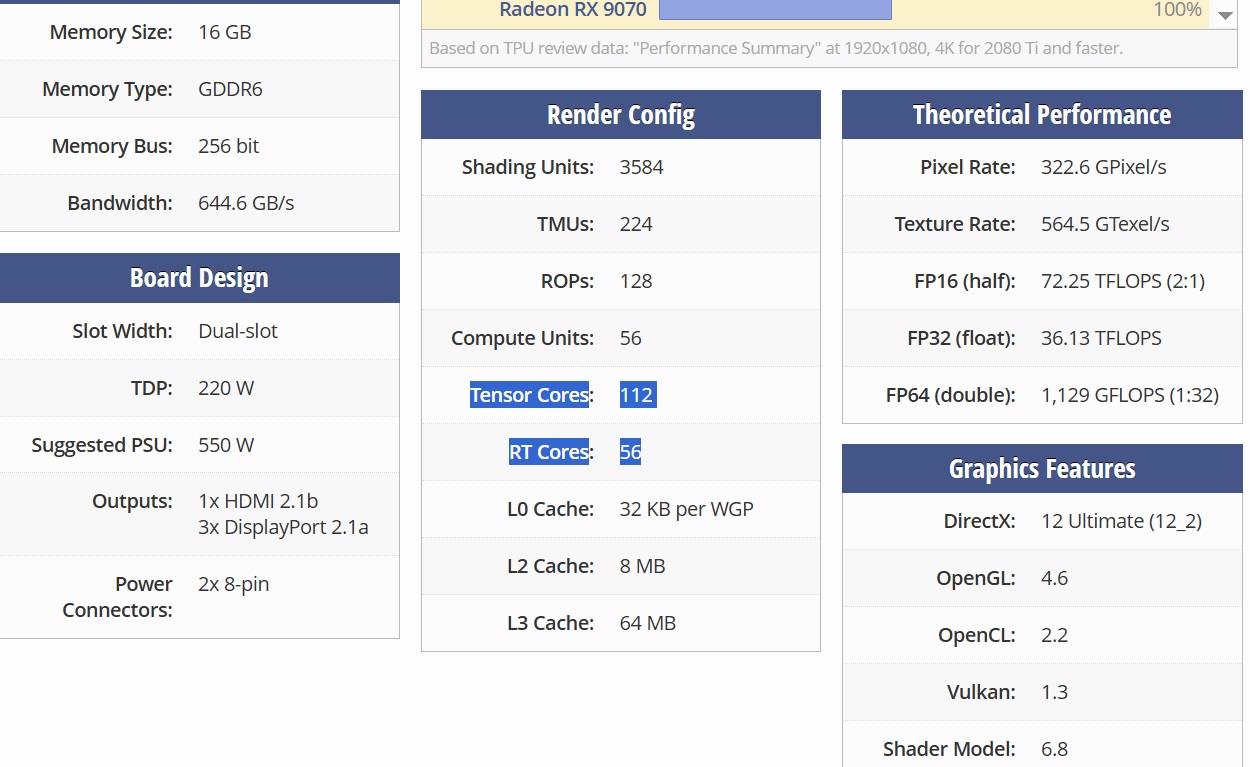Select the RT Cores value 56
This screenshot has width=1250, height=767.
pos(630,452)
